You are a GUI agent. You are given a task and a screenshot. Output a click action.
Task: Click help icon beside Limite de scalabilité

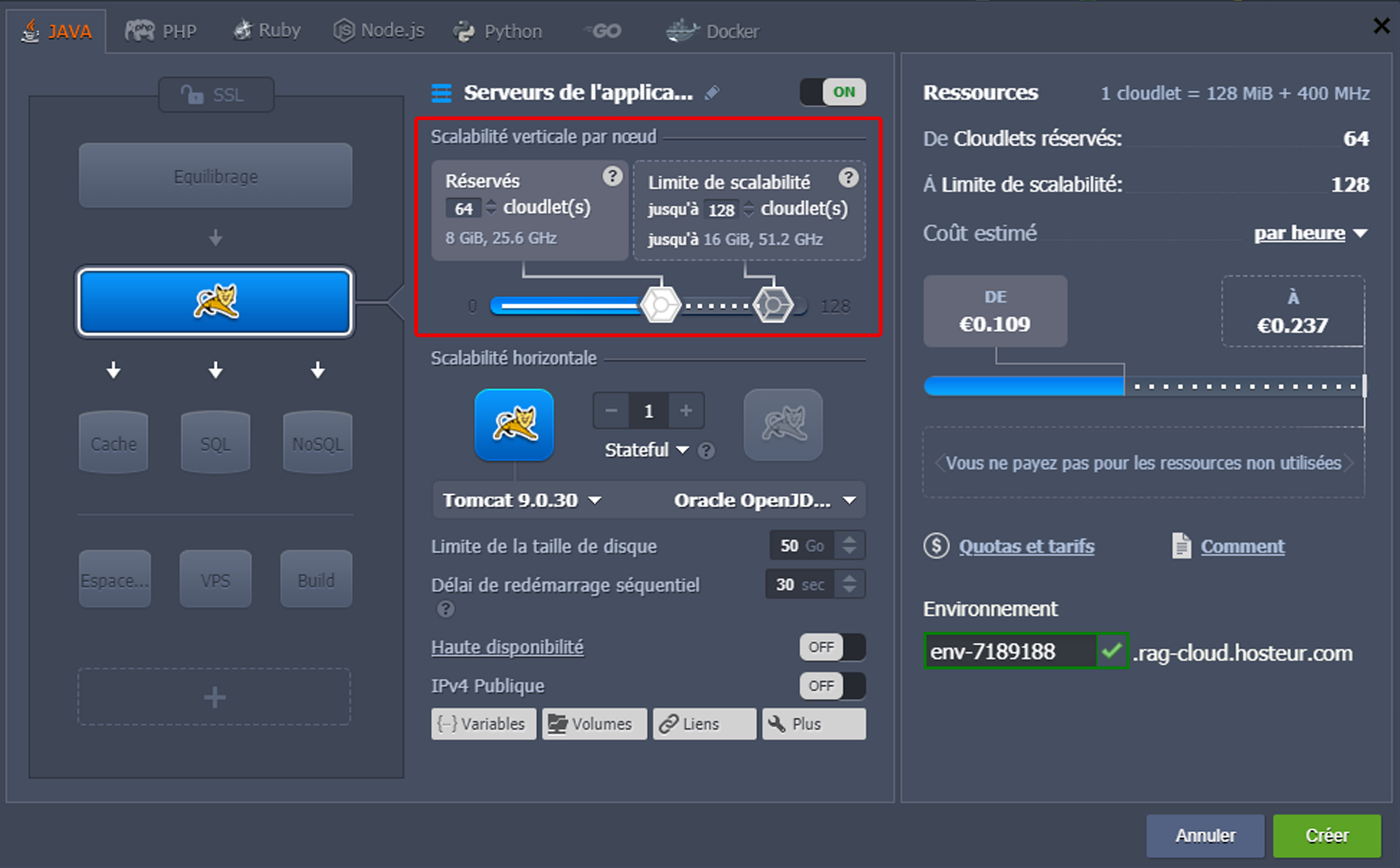(x=848, y=178)
